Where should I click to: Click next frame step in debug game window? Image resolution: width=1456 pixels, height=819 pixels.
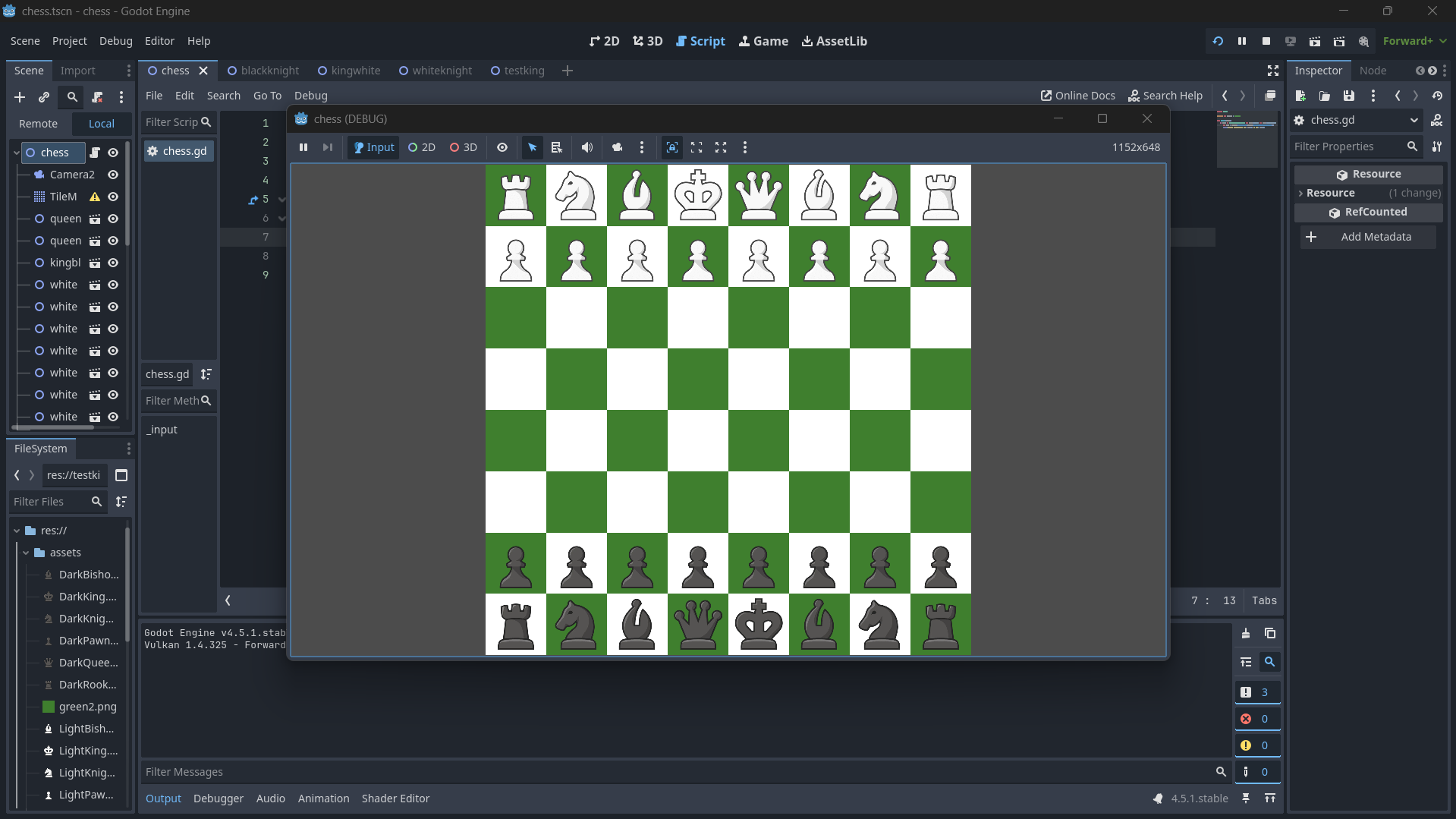328,147
